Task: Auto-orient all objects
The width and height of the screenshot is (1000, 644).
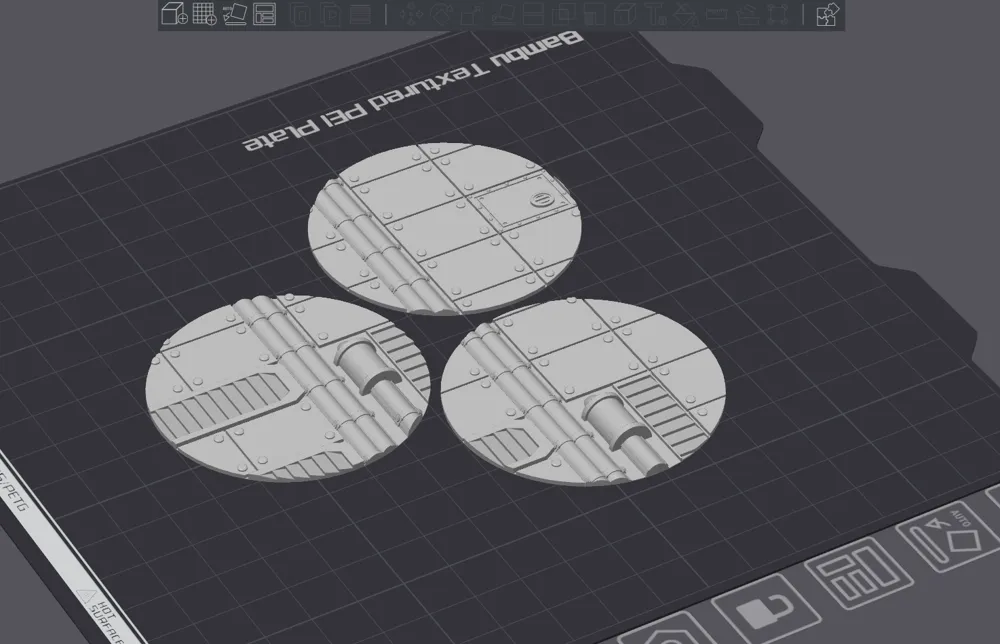Action: (236, 14)
